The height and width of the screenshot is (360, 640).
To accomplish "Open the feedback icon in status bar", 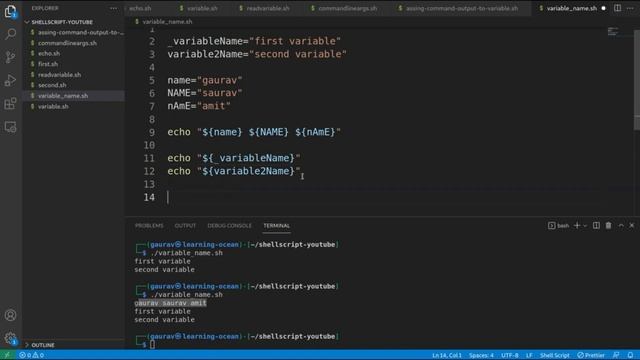I will point(616,355).
